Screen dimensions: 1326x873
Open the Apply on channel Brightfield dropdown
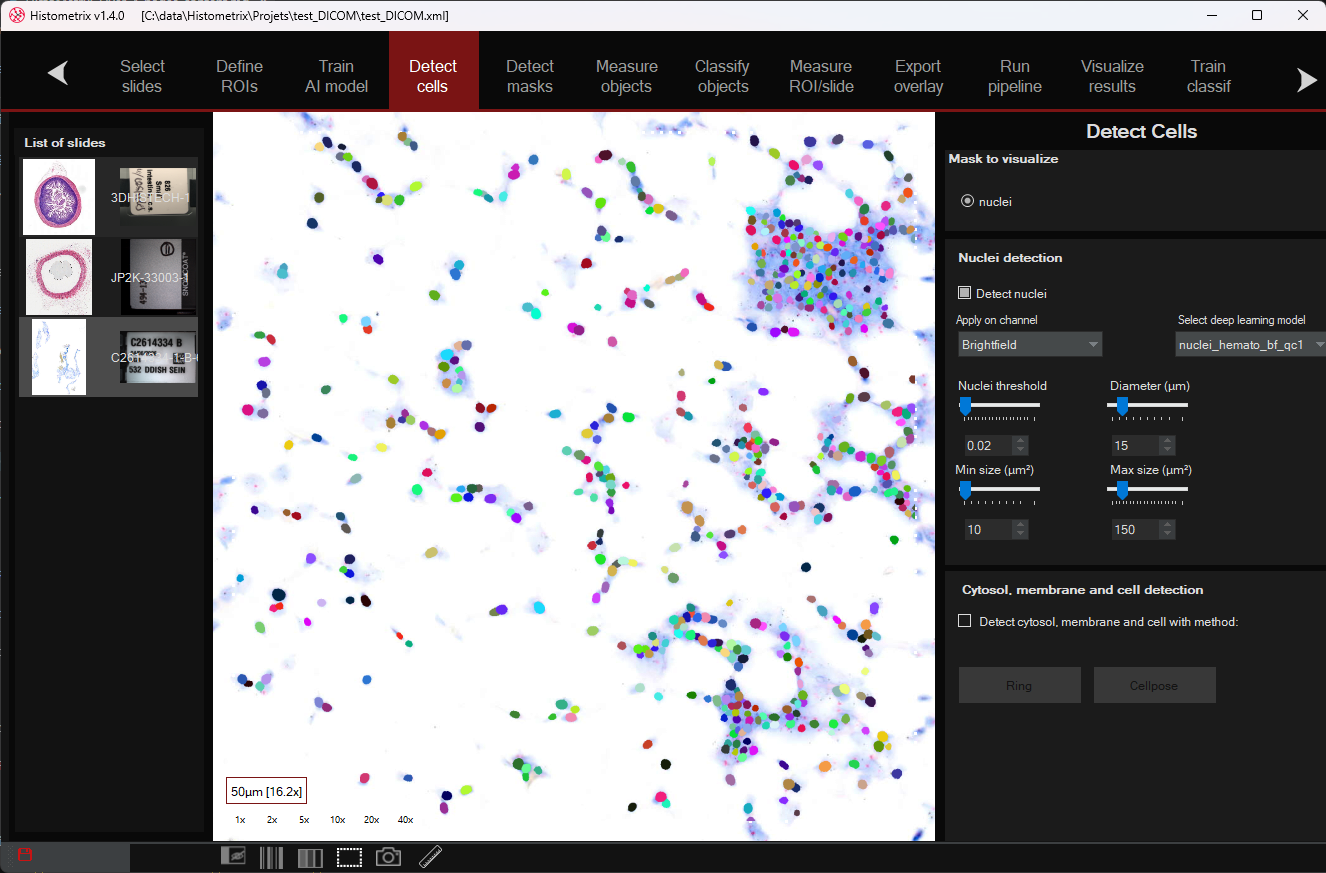pyautogui.click(x=1029, y=345)
